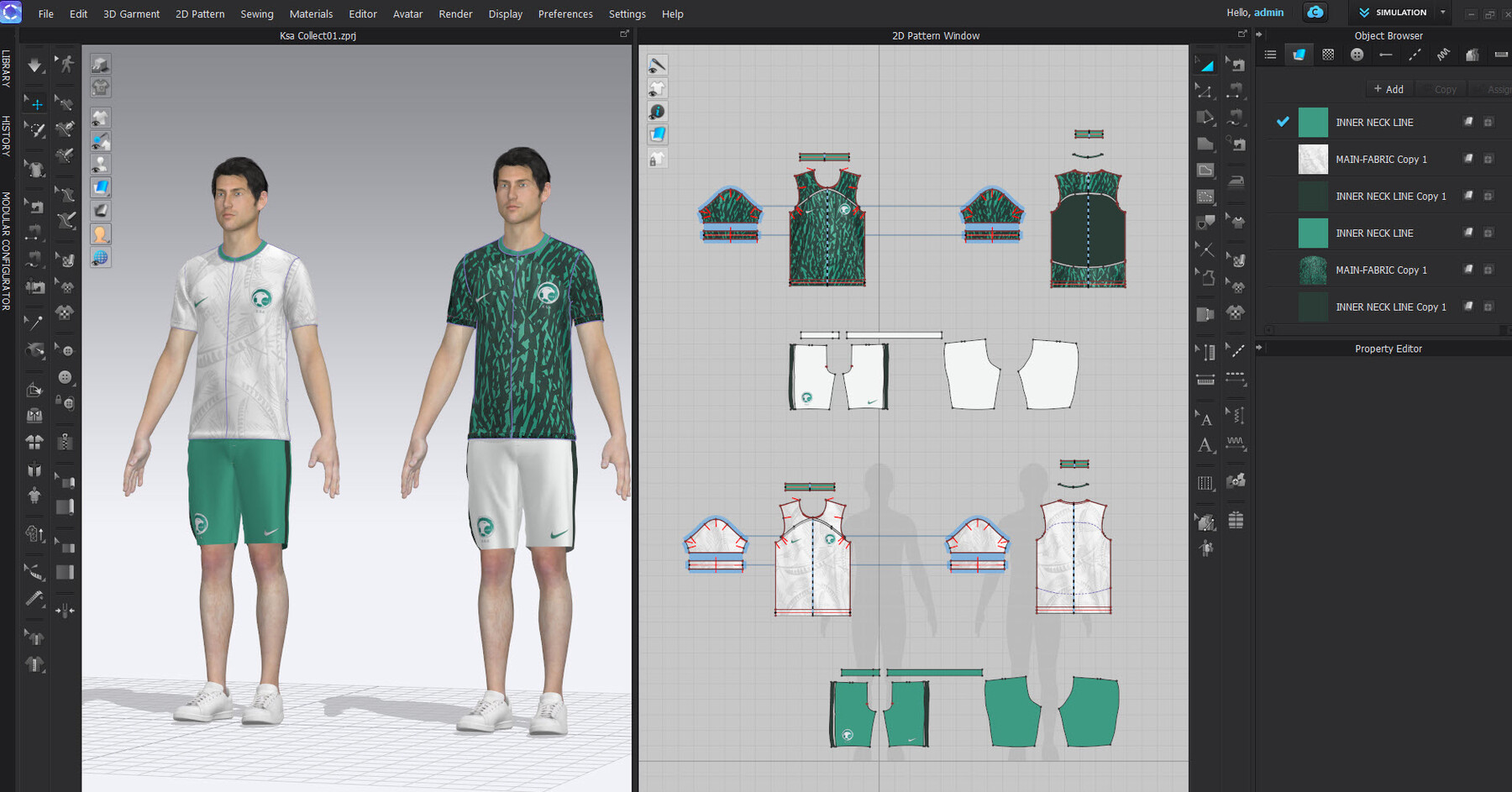Open the LIBRARY side tab
This screenshot has height=792, width=1512.
(7, 69)
